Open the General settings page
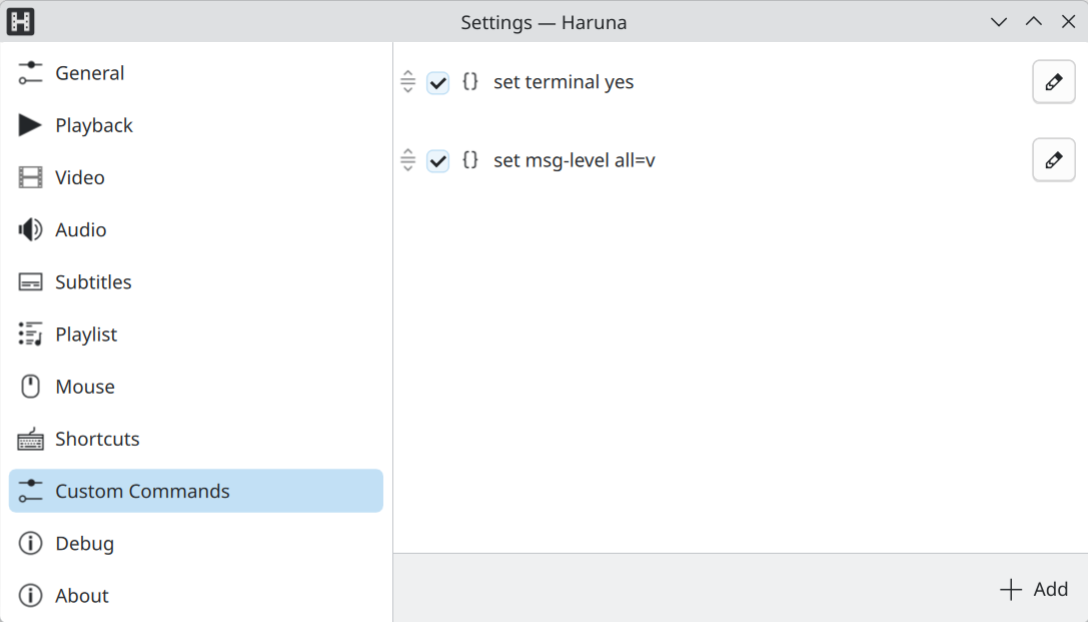Image resolution: width=1088 pixels, height=622 pixels. point(90,73)
